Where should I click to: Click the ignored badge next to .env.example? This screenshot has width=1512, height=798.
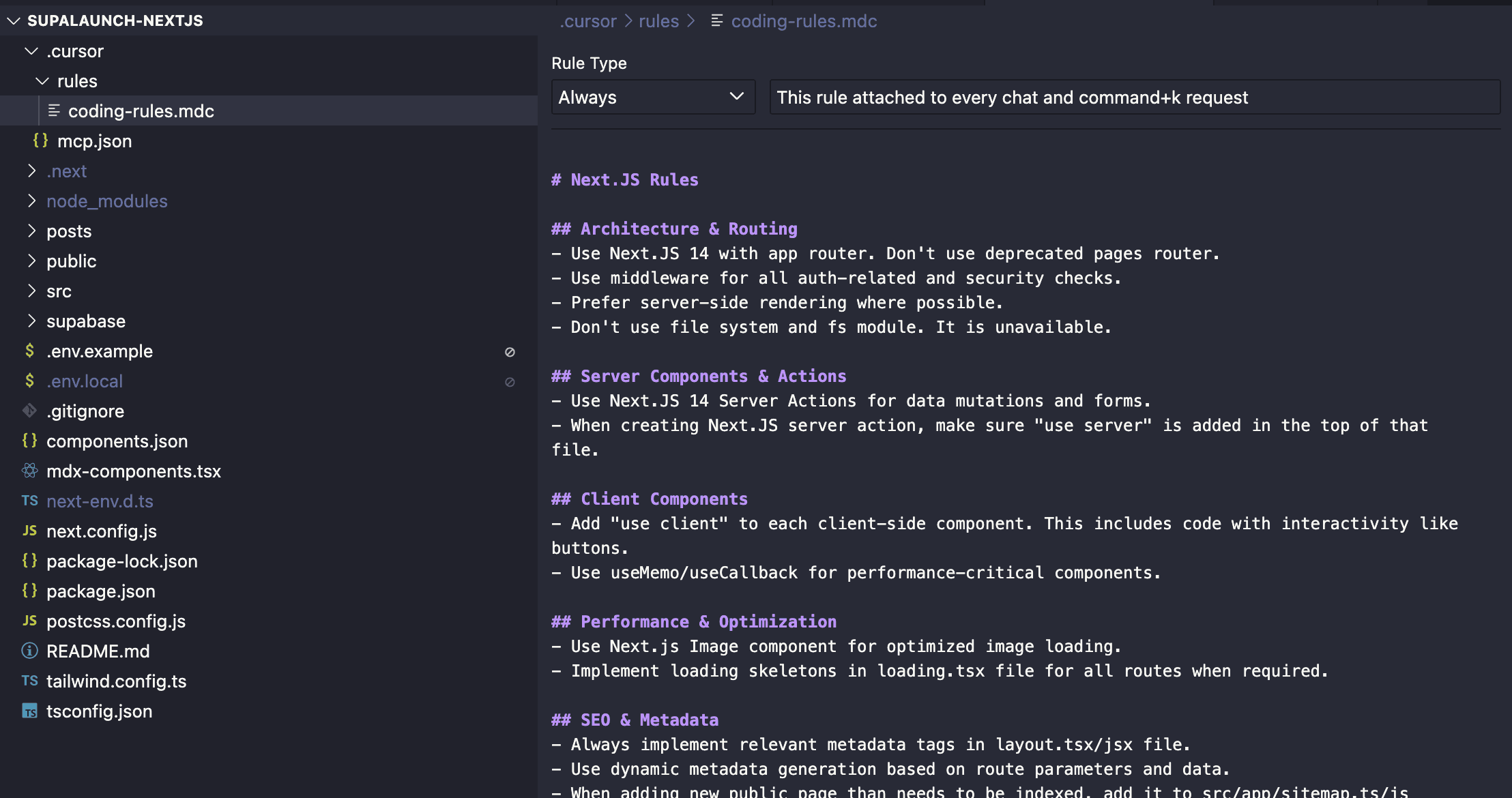click(x=510, y=351)
